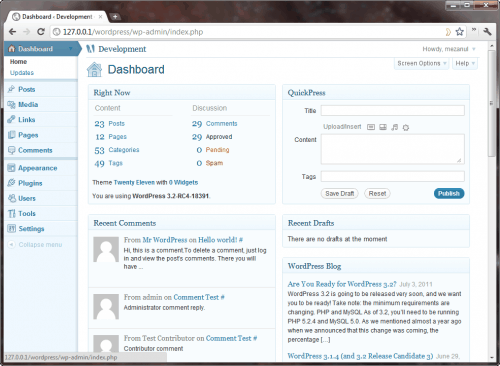Toggle the Dashboard menu arrow
This screenshot has height=366, width=500.
click(x=71, y=49)
